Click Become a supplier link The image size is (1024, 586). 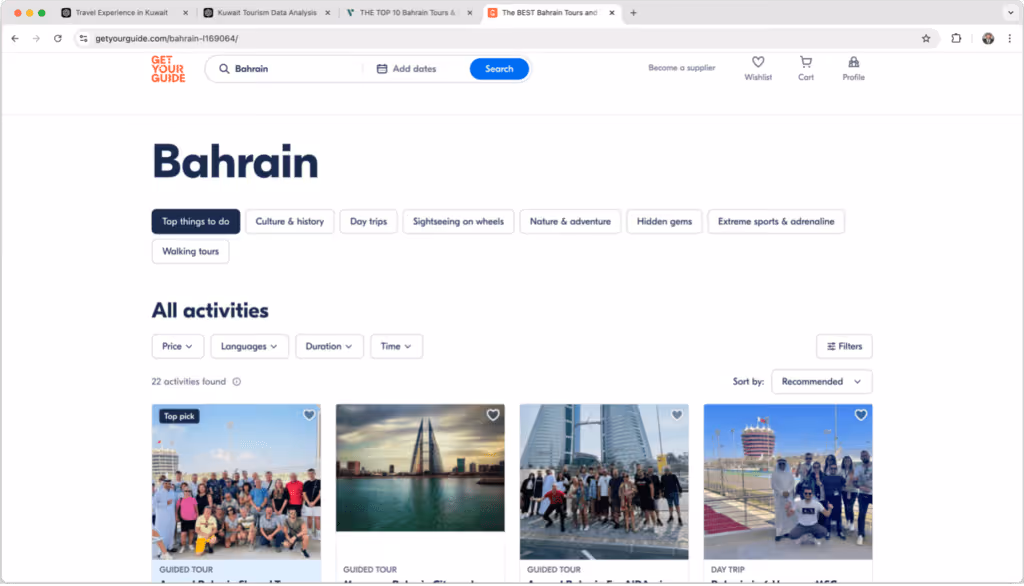tap(681, 68)
